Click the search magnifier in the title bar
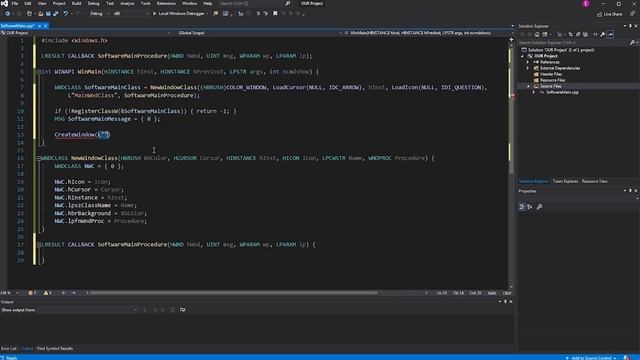Viewport: 640px width, 360px height. 288,3
